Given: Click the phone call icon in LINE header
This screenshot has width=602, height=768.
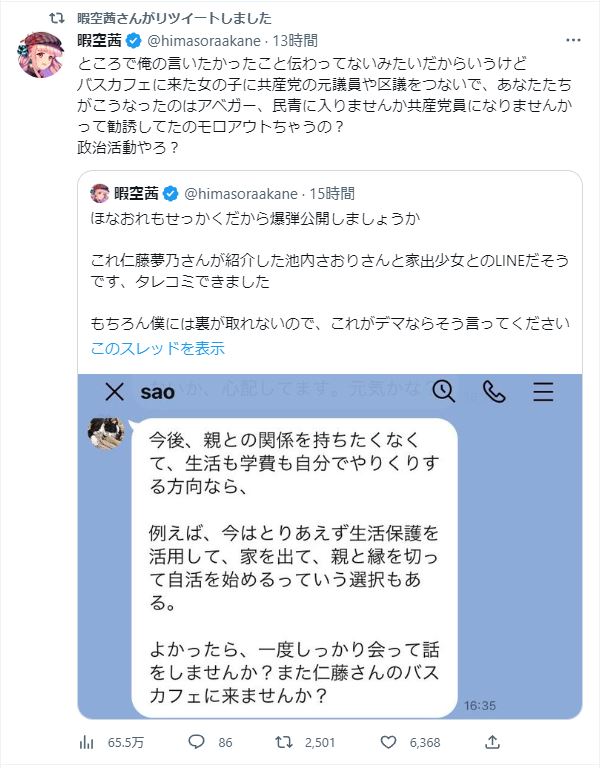Looking at the screenshot, I should 494,392.
